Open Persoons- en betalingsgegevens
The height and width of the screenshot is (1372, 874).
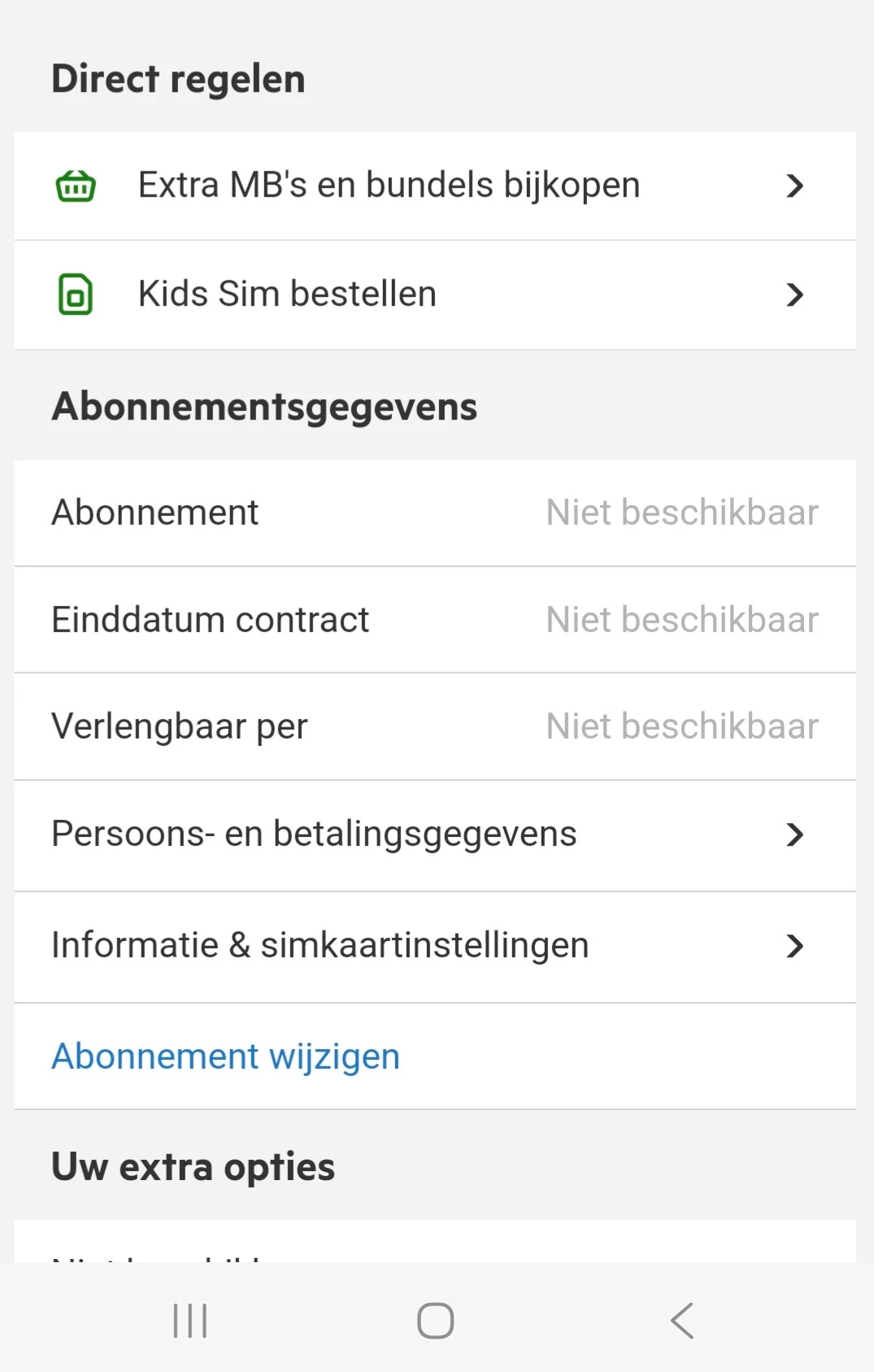click(314, 834)
